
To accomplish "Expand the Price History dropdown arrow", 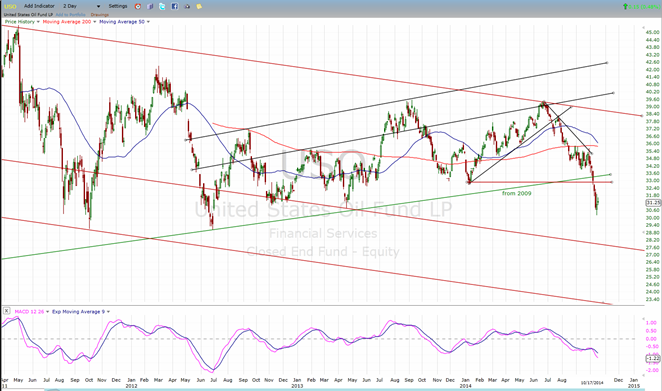I will pyautogui.click(x=38, y=22).
